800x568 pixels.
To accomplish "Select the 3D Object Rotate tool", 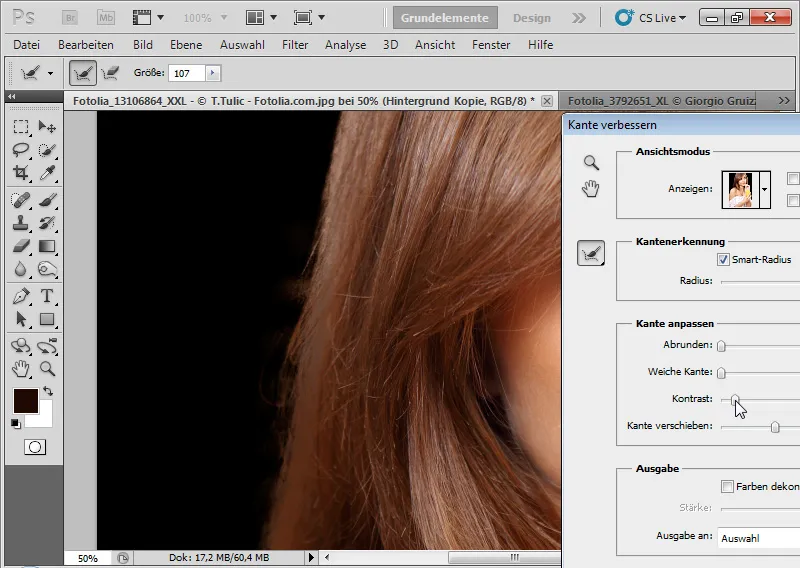I will [21, 345].
